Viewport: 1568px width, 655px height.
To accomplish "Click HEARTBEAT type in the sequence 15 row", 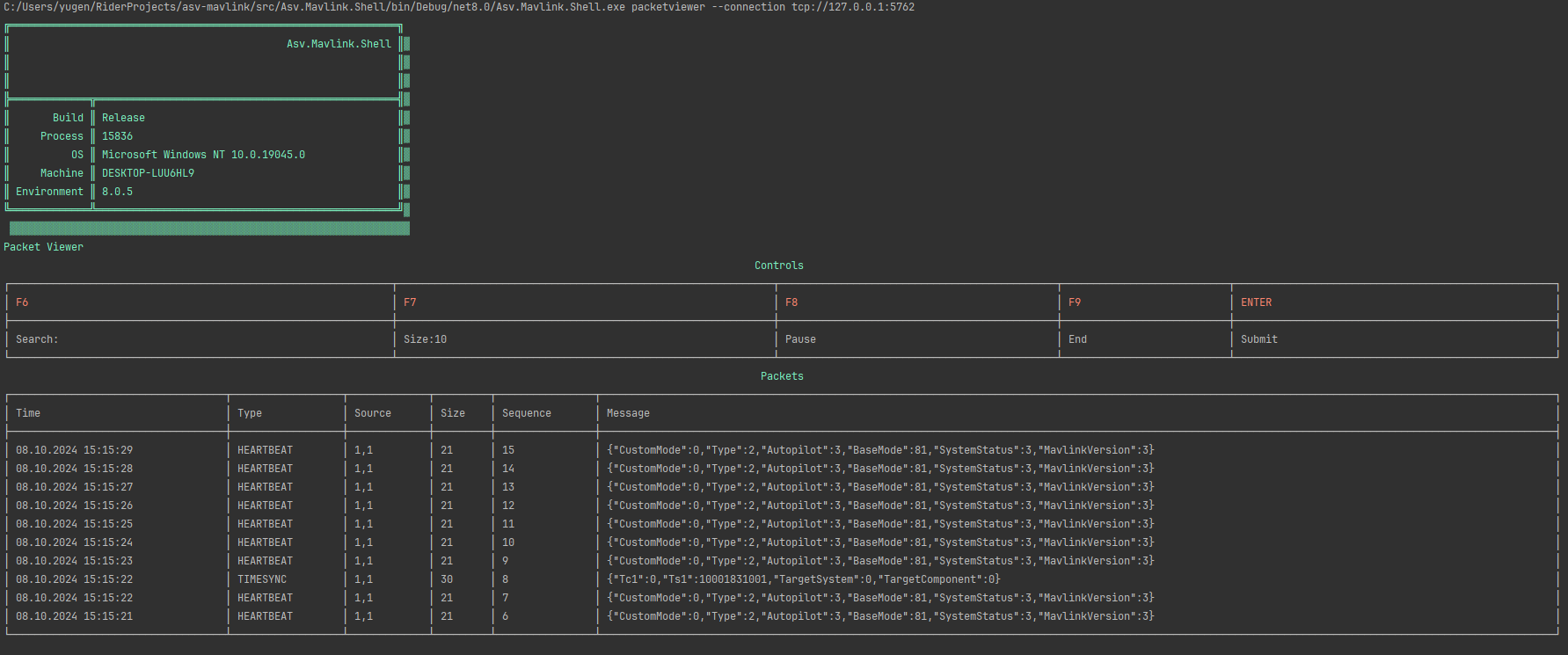I will (x=265, y=450).
